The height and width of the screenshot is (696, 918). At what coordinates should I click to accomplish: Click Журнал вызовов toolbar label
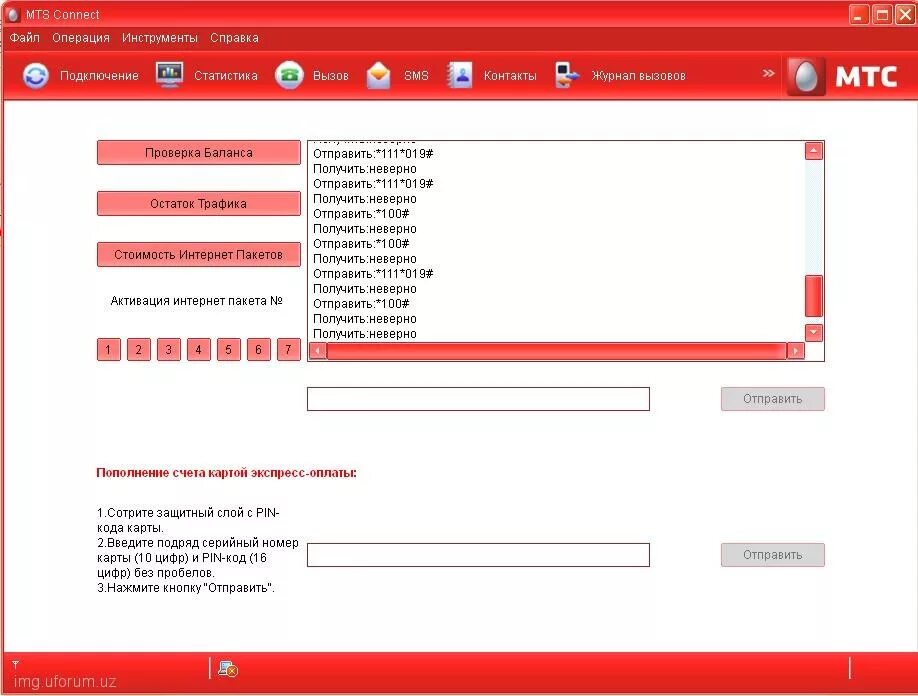tap(638, 76)
